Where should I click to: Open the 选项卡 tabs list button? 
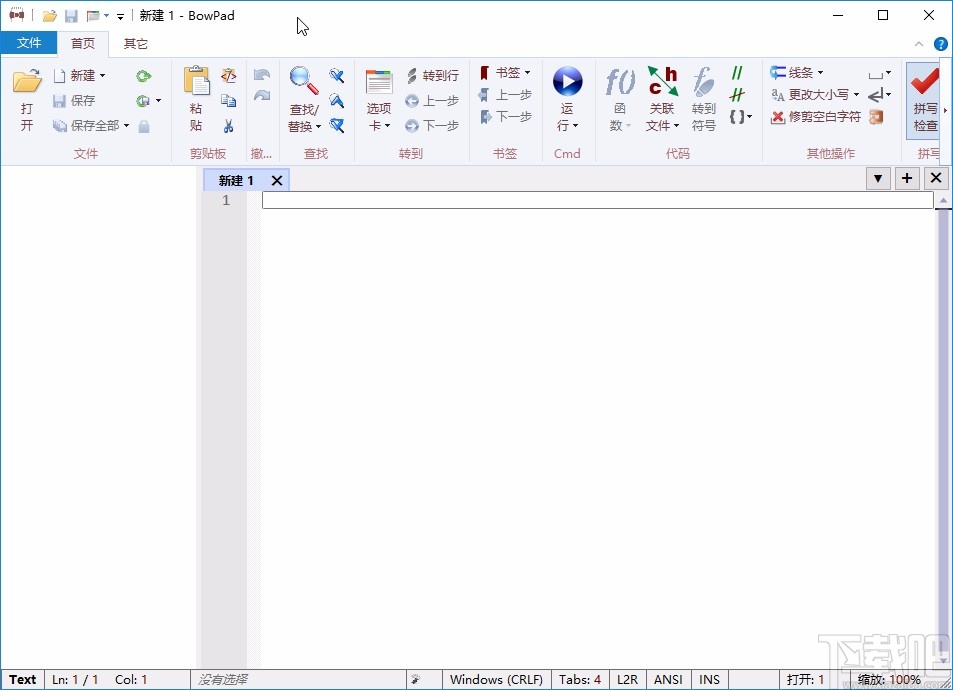pos(379,99)
